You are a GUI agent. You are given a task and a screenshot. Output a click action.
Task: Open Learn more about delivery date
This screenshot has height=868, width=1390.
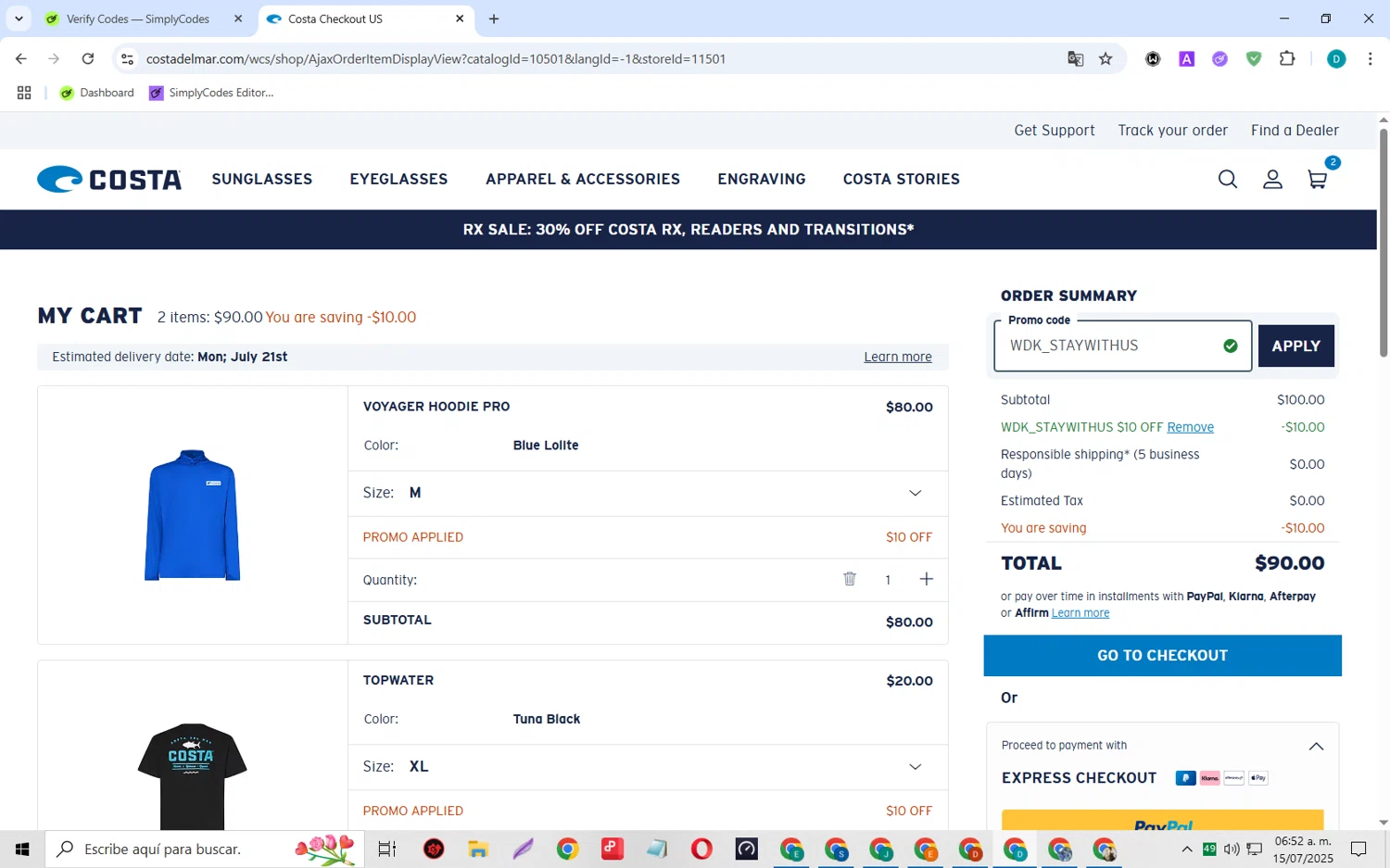point(897,357)
